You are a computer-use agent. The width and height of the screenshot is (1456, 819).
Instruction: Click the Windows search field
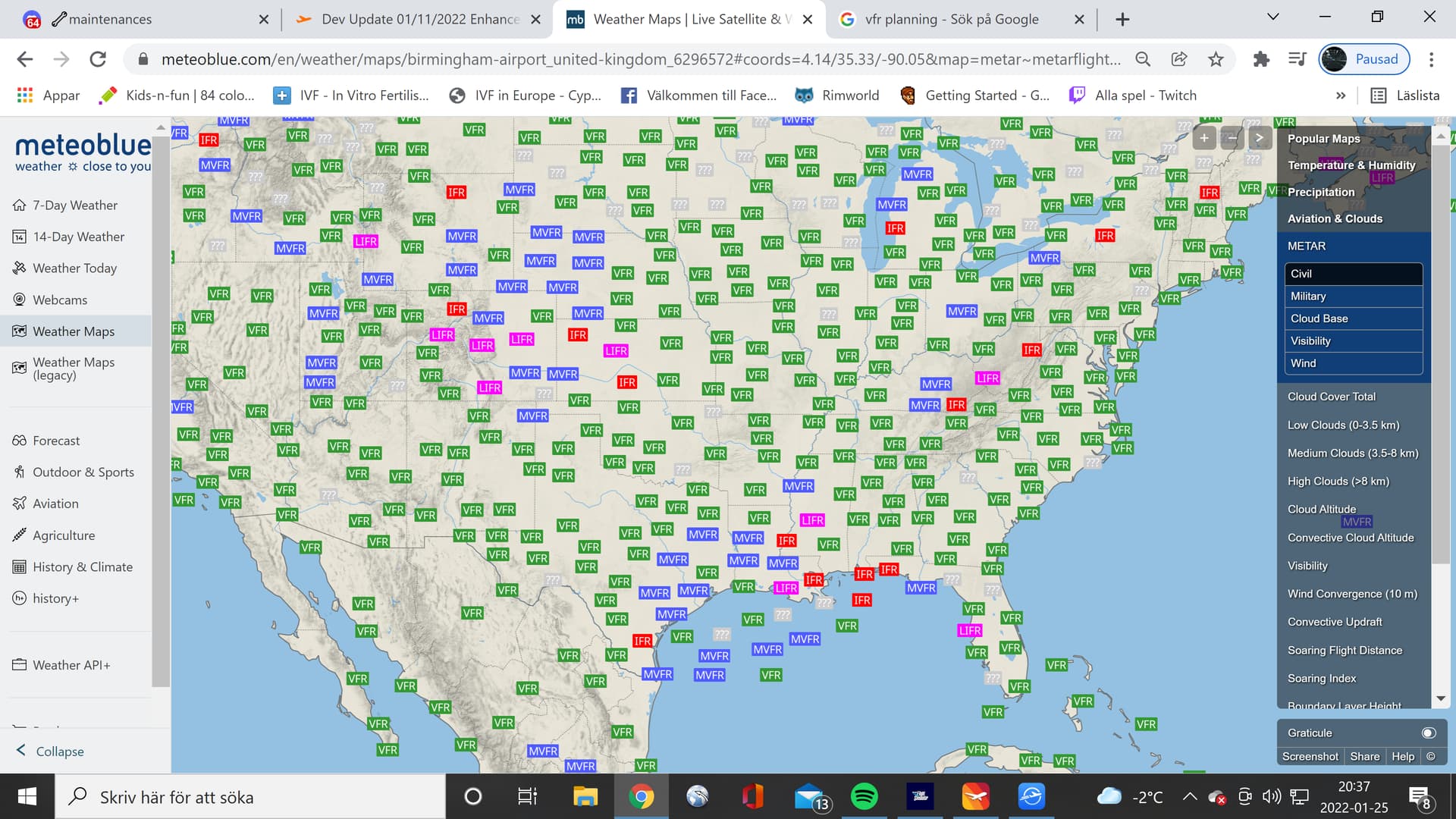tap(250, 796)
